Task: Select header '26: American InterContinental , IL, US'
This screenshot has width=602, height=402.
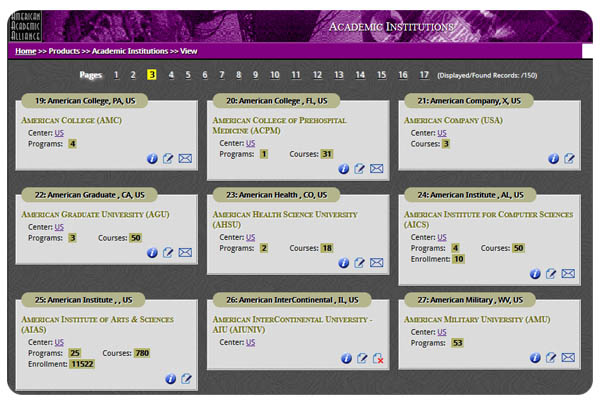Action: coord(292,299)
